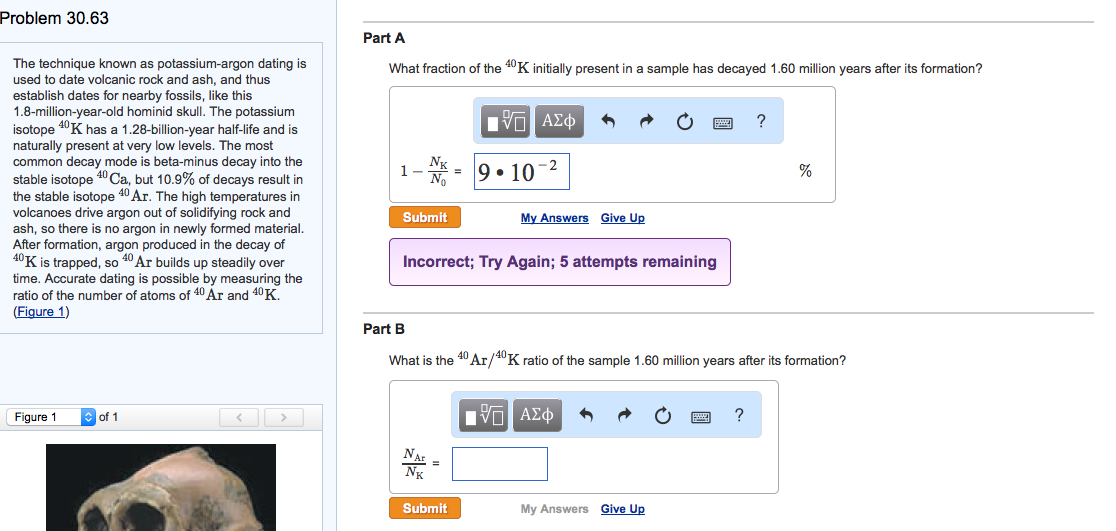Reset the Part A answer field
This screenshot has height=531, width=1116.
pyautogui.click(x=684, y=122)
